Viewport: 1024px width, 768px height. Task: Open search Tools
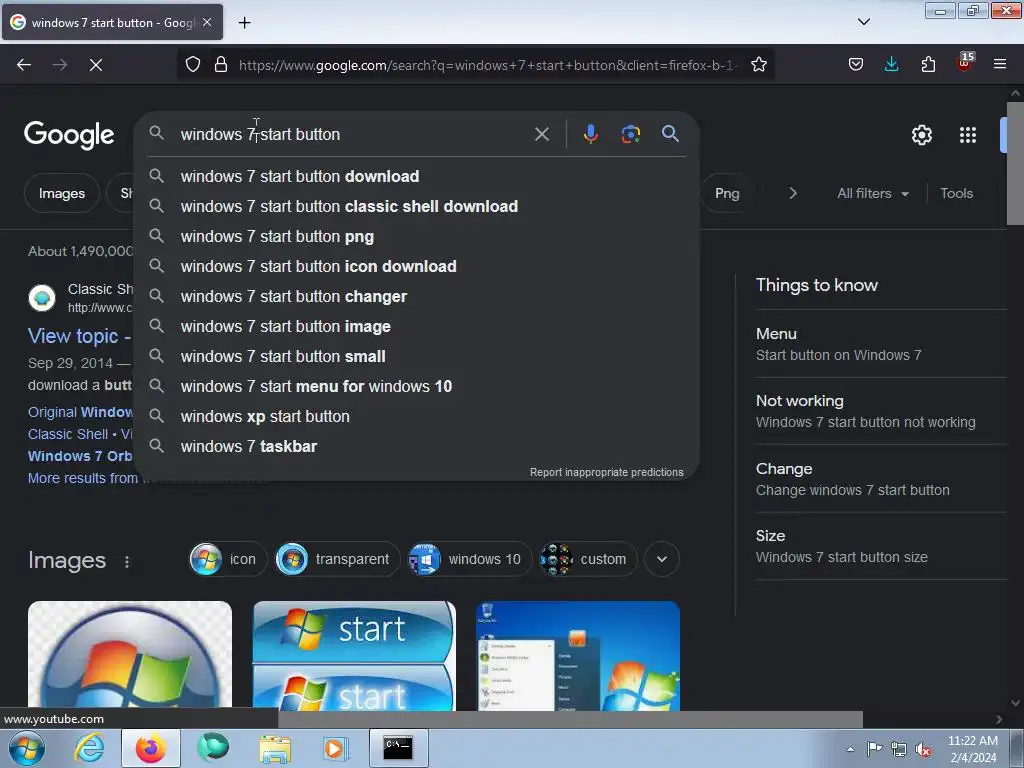(x=956, y=193)
